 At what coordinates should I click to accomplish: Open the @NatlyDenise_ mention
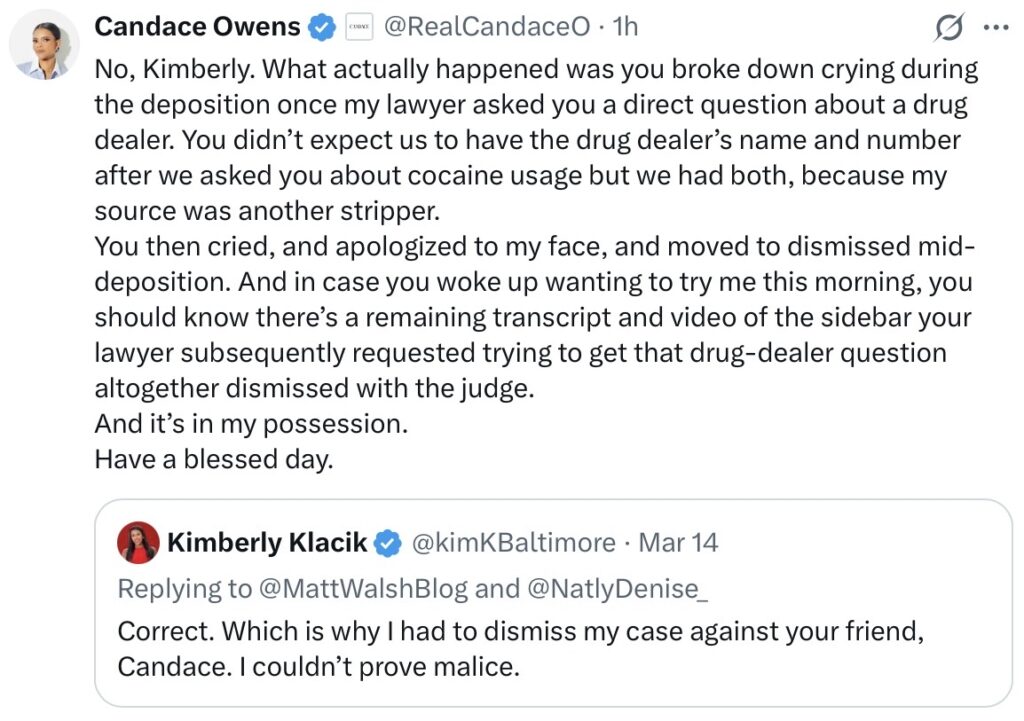tap(617, 588)
